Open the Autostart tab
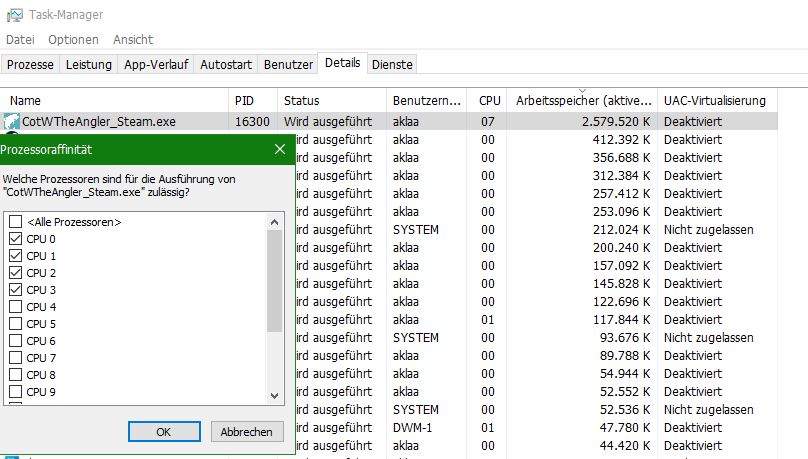Image resolution: width=808 pixels, height=459 pixels. tap(226, 64)
